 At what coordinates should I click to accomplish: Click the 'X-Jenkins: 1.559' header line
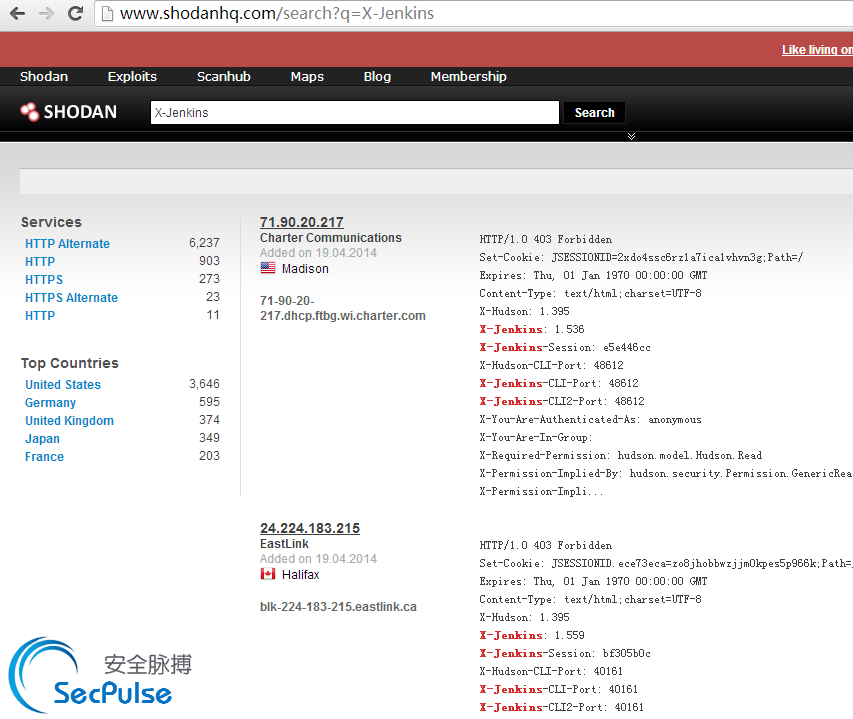click(531, 635)
